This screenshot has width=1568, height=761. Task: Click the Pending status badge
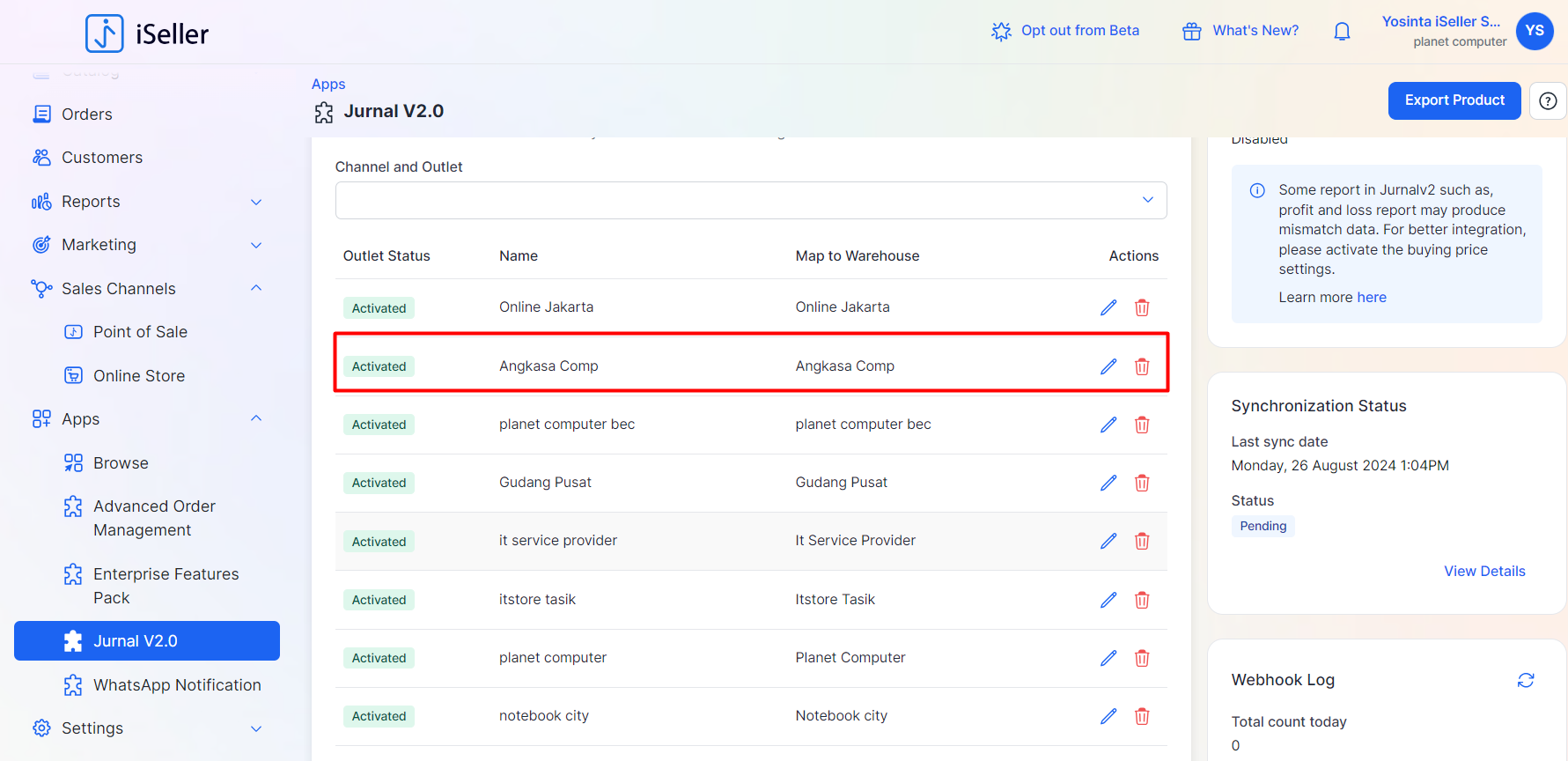pyautogui.click(x=1262, y=526)
